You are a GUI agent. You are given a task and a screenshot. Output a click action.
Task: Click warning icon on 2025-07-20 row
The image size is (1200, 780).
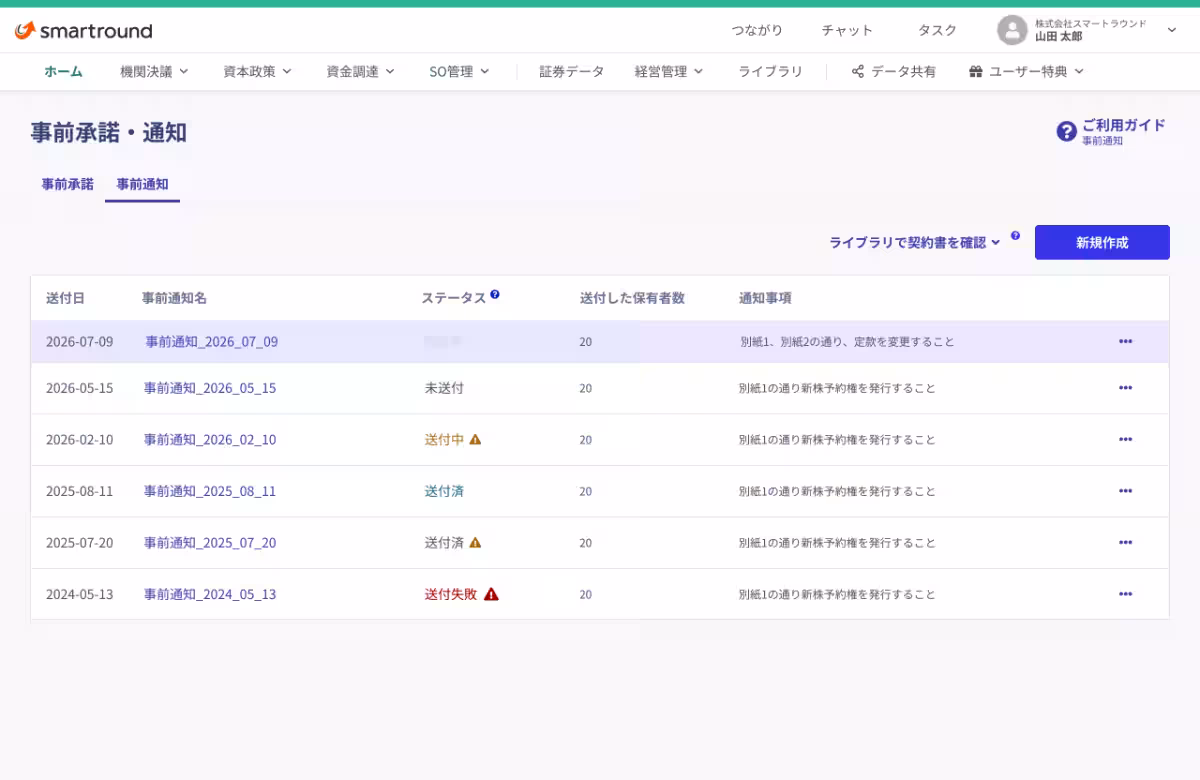coord(475,542)
